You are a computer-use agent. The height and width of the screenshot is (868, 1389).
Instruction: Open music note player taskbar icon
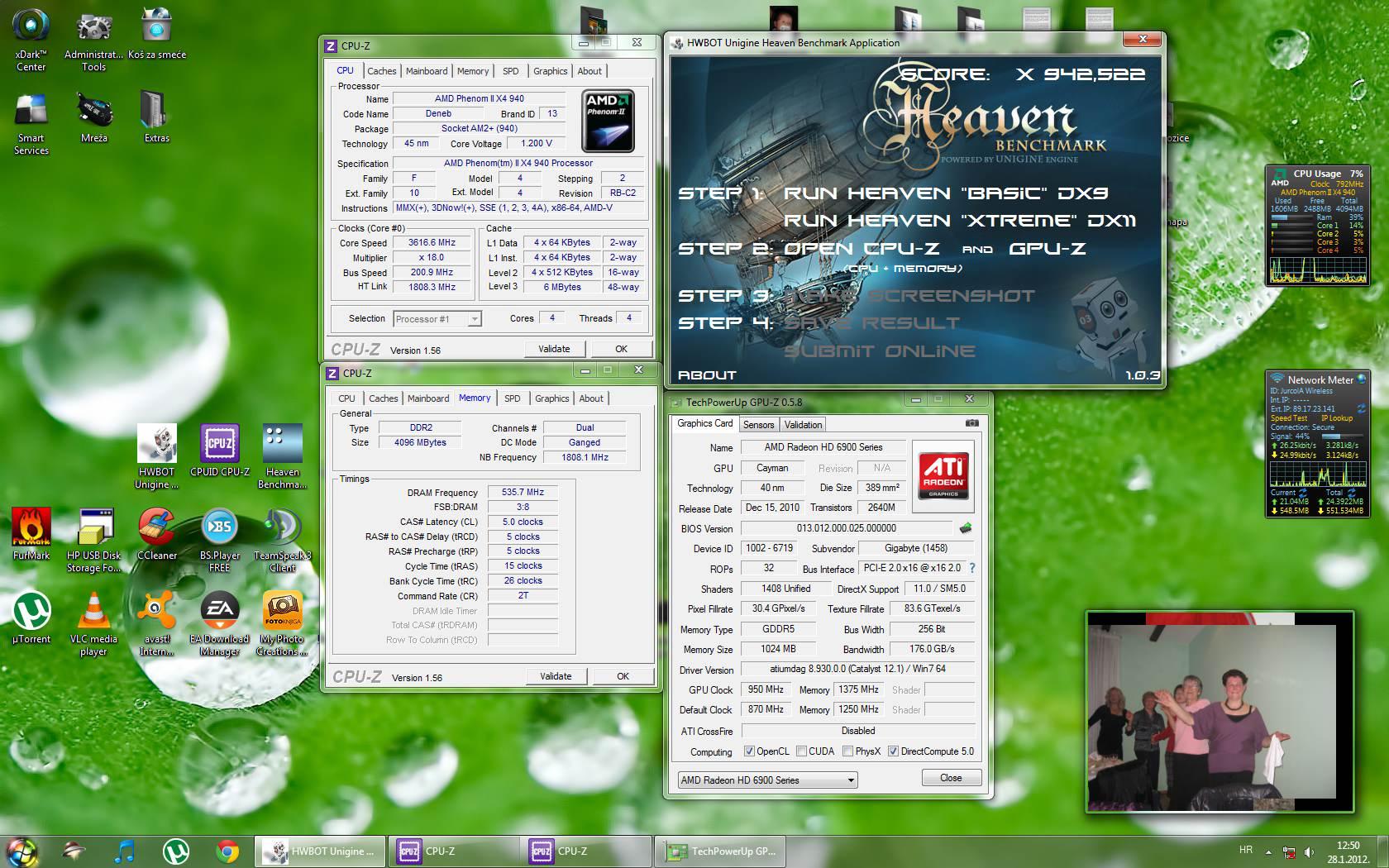(x=124, y=851)
